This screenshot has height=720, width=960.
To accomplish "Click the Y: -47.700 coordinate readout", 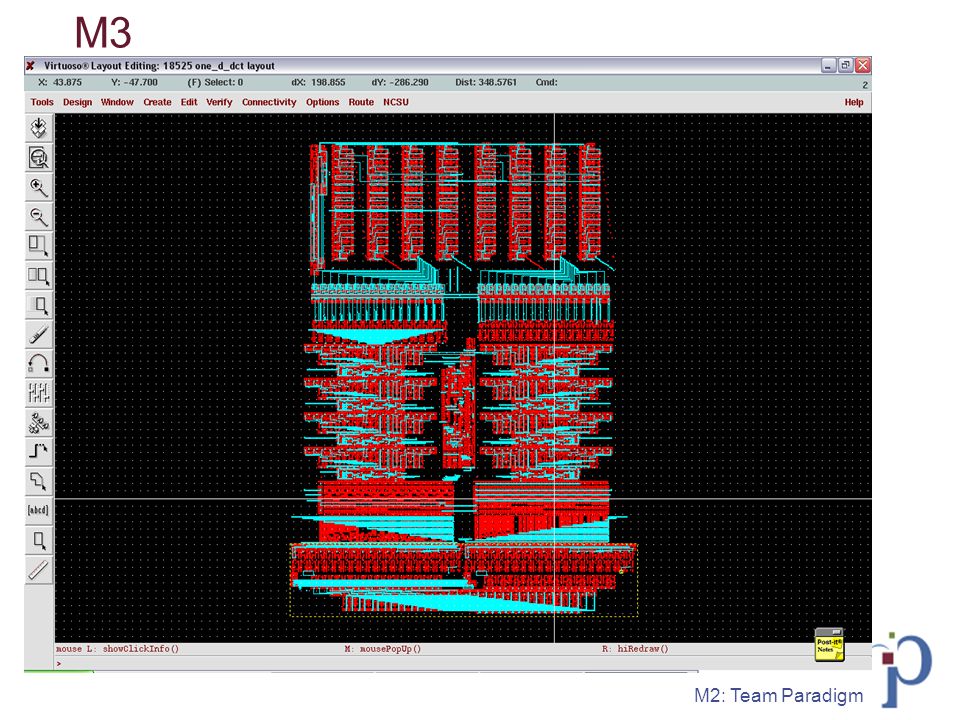I will coord(134,82).
